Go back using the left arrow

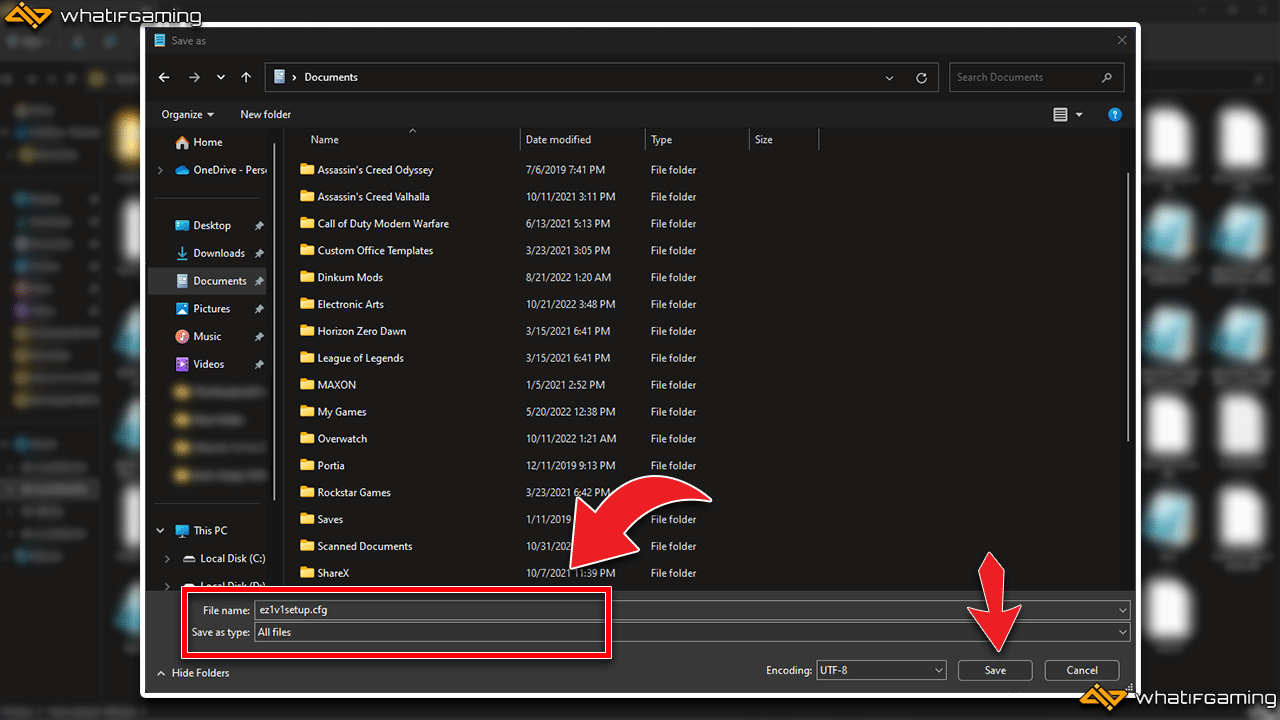click(x=164, y=77)
